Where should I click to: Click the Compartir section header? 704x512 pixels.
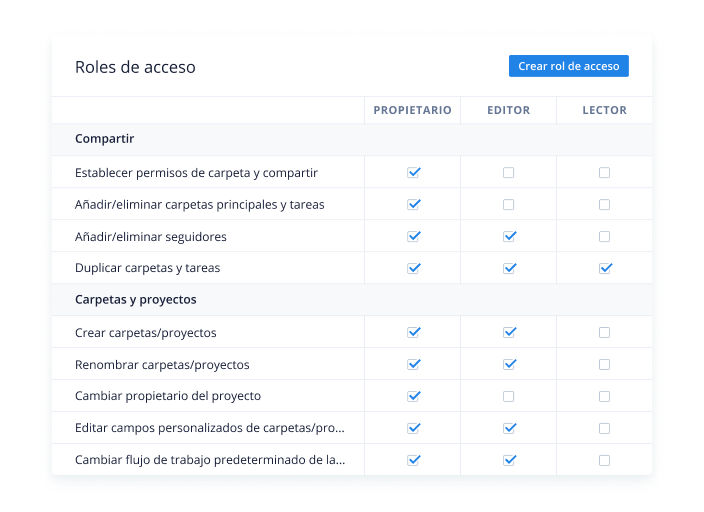[x=104, y=139]
